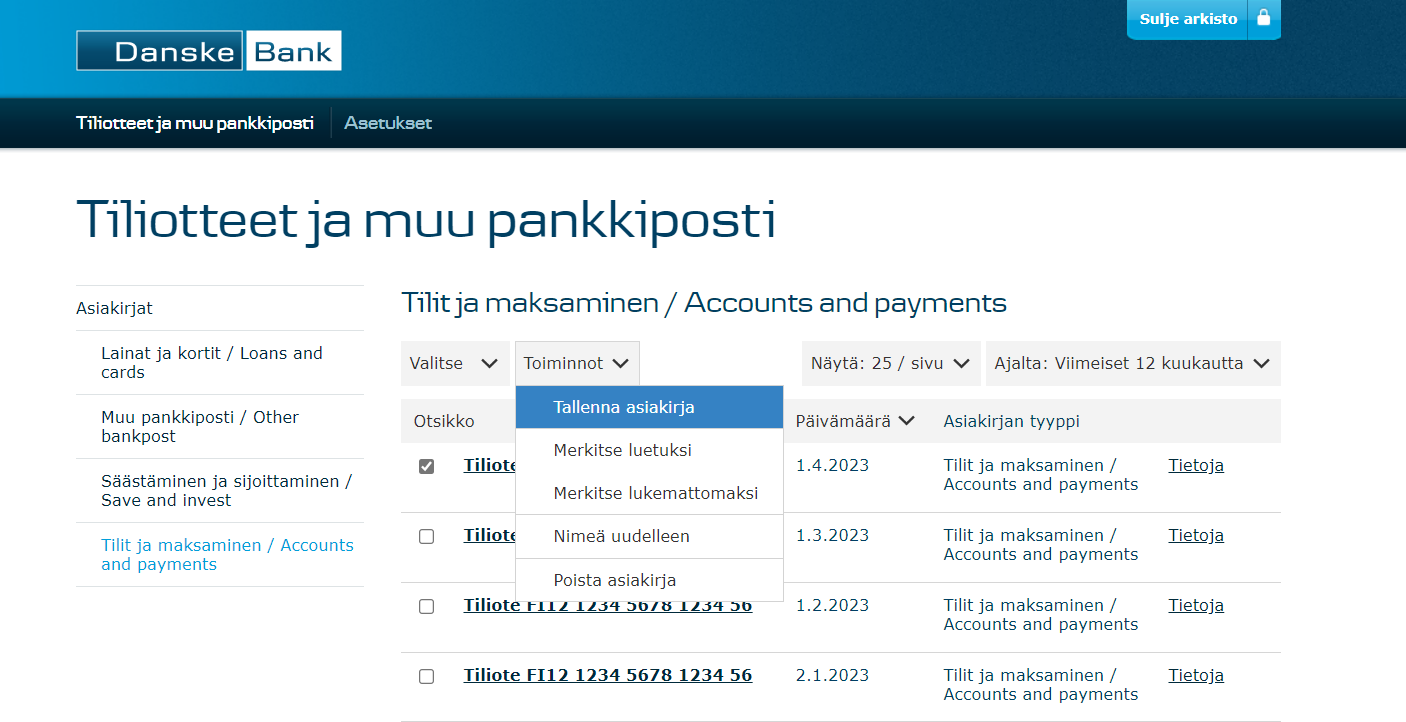This screenshot has width=1406, height=722.
Task: Expand the Ajalta: Viimeiset 12 kuukautta filter
Action: (1132, 364)
